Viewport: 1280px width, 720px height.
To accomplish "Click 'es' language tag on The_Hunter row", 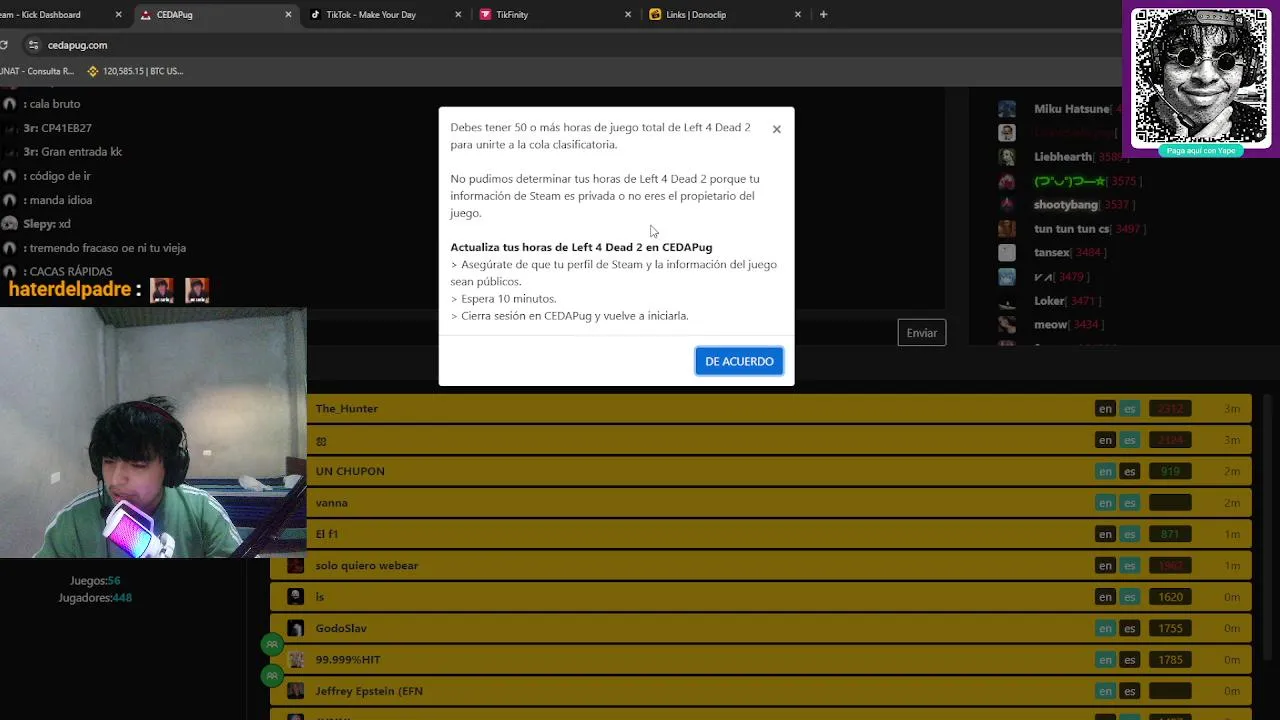I will click(x=1129, y=409).
